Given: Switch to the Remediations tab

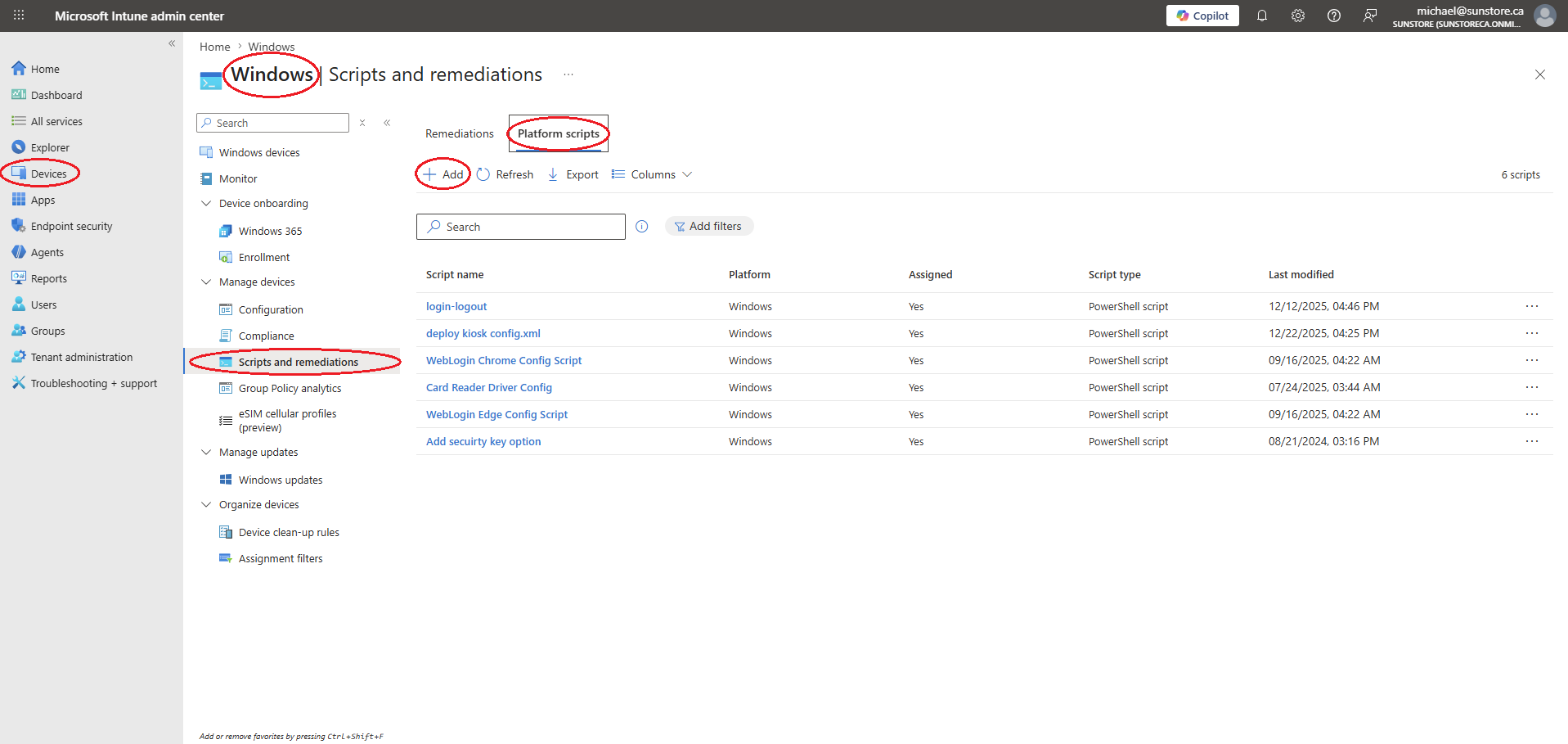Looking at the screenshot, I should coord(460,133).
